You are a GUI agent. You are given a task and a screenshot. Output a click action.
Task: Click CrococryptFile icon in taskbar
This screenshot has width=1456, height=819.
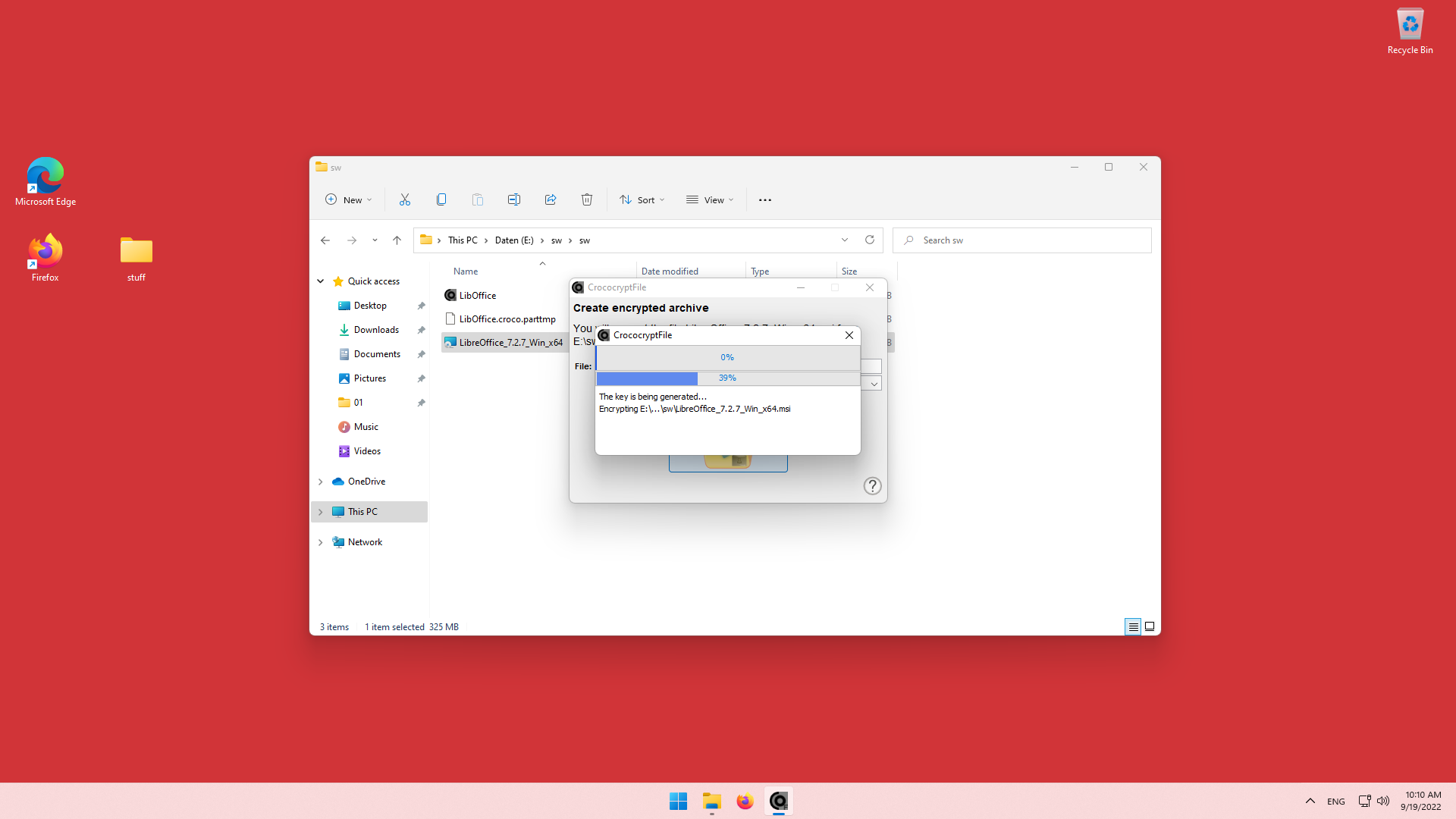point(779,801)
